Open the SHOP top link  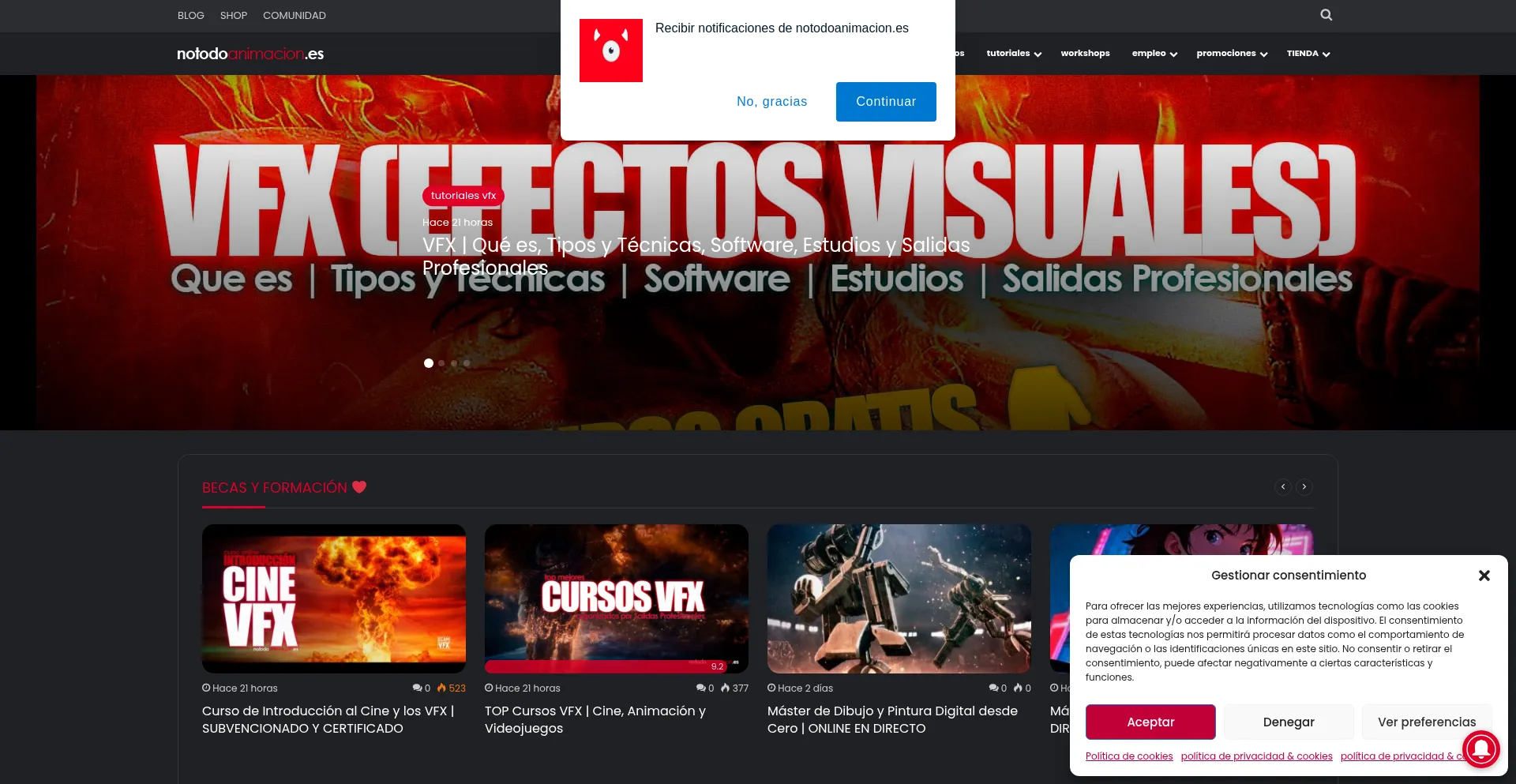(x=234, y=16)
